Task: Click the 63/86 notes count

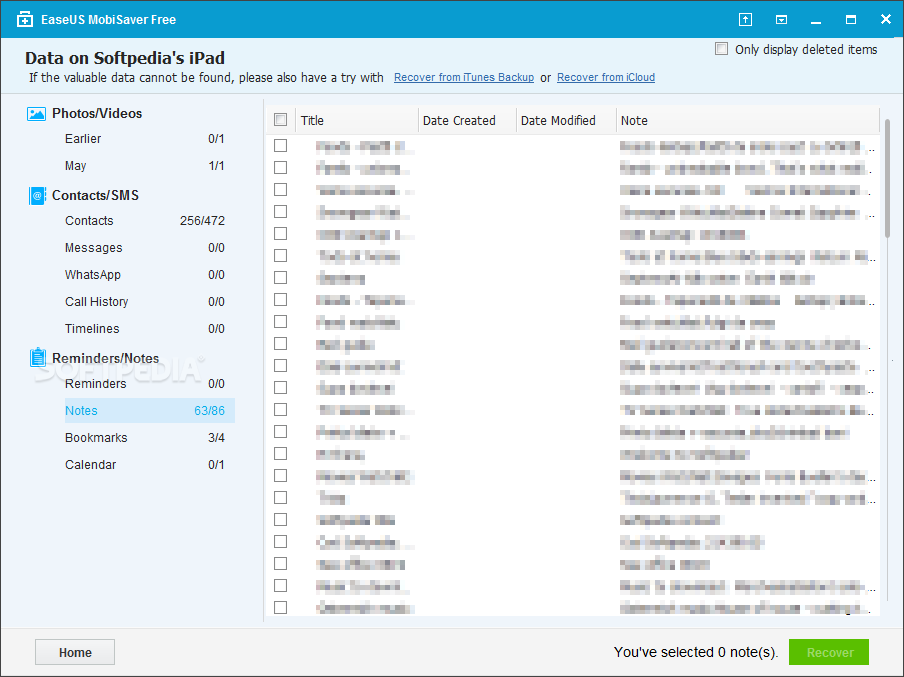Action: coord(209,411)
